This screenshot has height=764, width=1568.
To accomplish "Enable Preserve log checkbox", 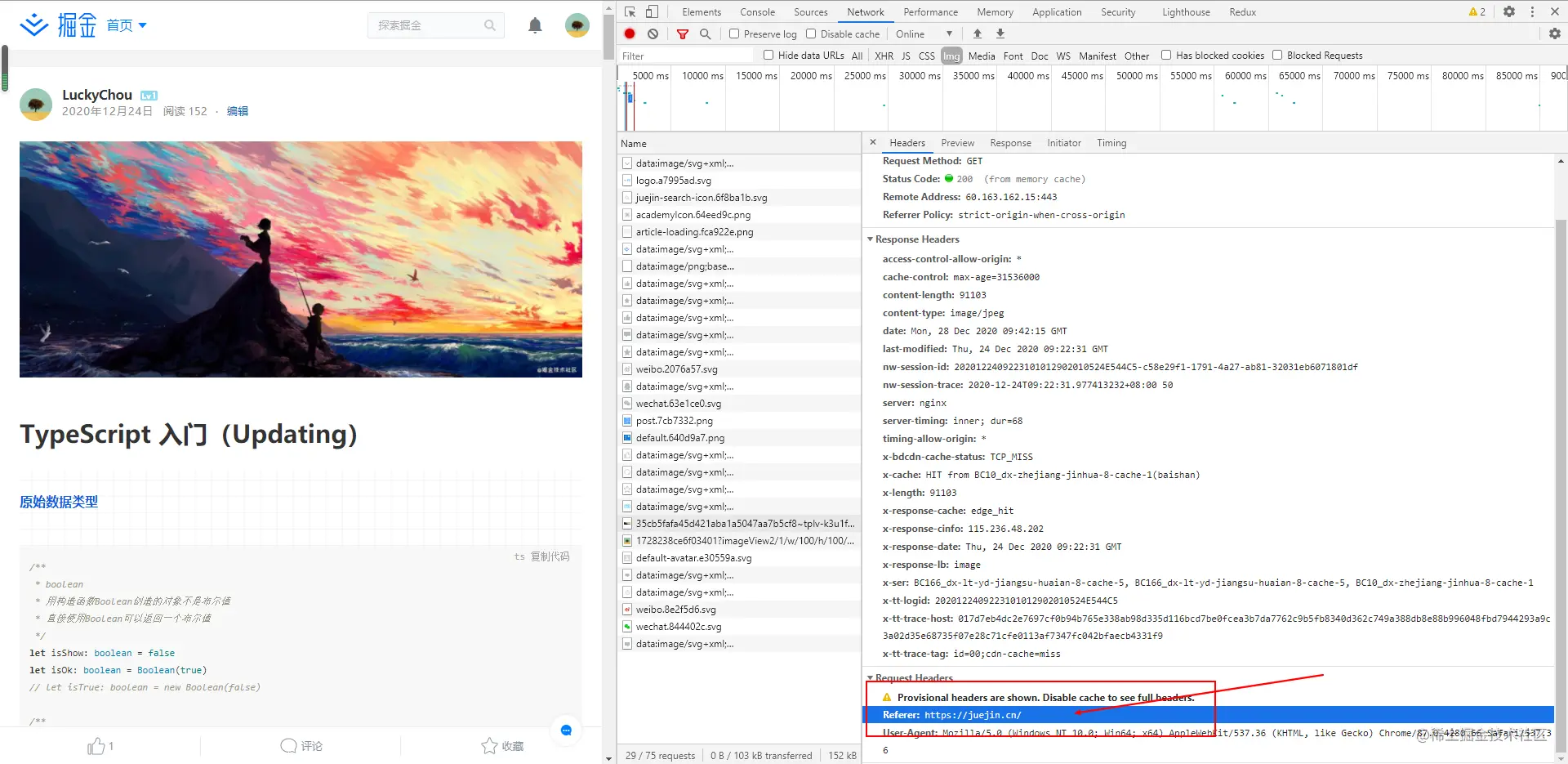I will (x=734, y=34).
